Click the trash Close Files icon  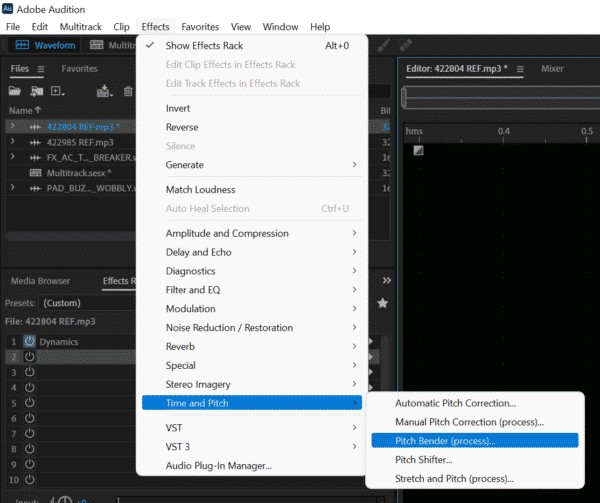(x=128, y=91)
